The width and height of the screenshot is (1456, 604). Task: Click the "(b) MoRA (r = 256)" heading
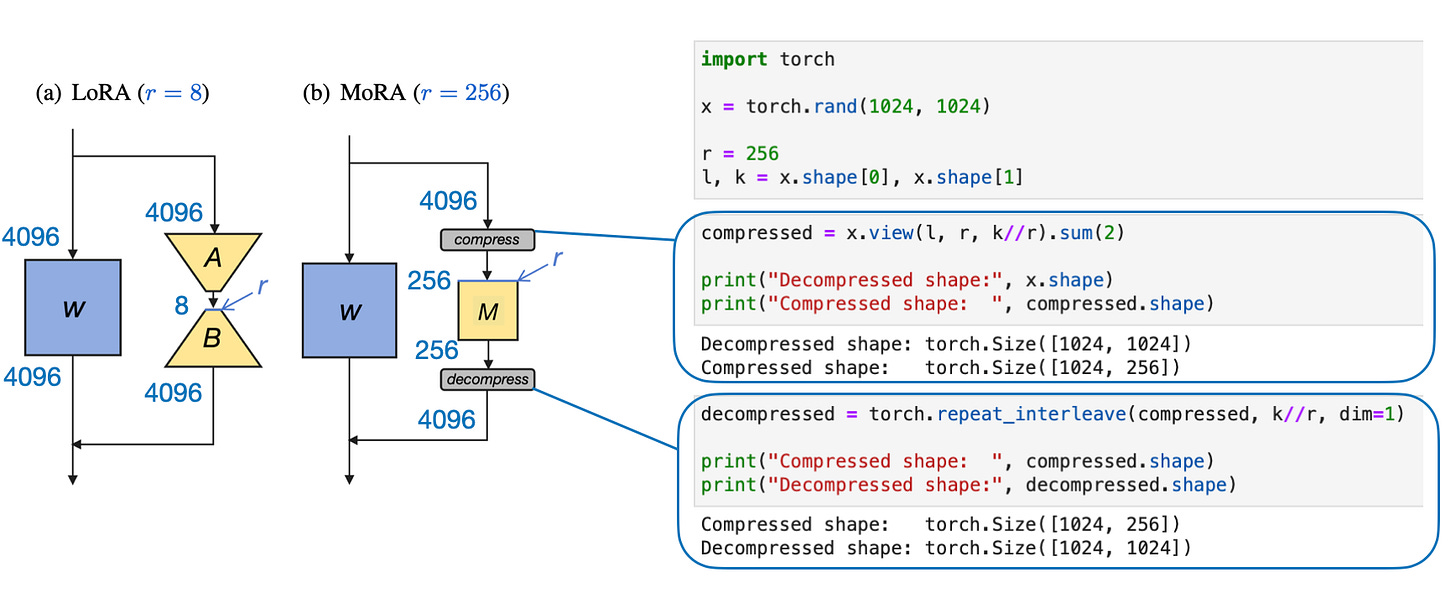click(x=406, y=95)
